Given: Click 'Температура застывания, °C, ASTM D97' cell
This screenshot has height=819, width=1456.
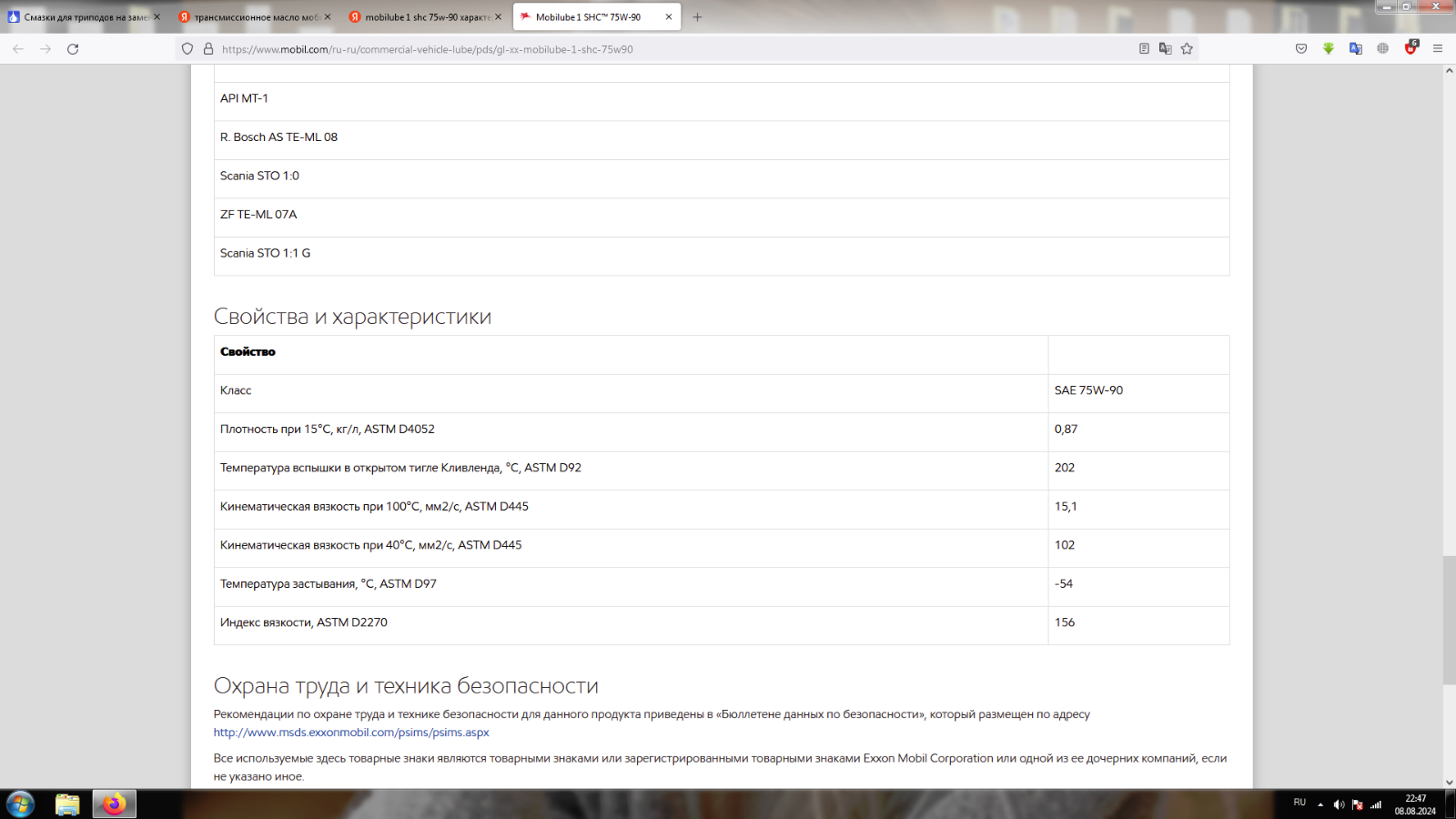Looking at the screenshot, I should (632, 587).
